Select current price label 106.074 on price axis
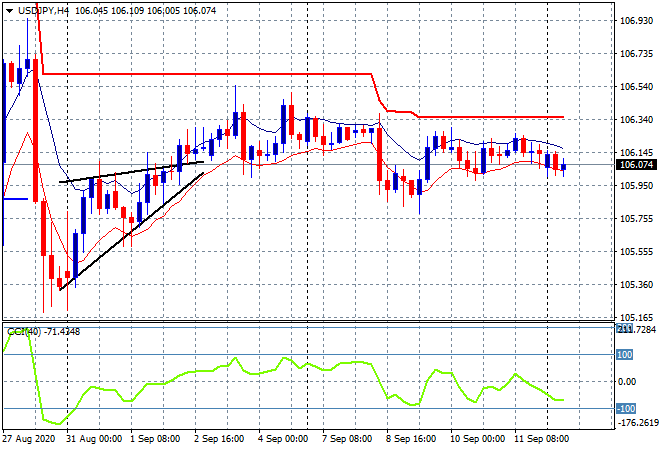This screenshot has width=660, height=450. point(636,165)
